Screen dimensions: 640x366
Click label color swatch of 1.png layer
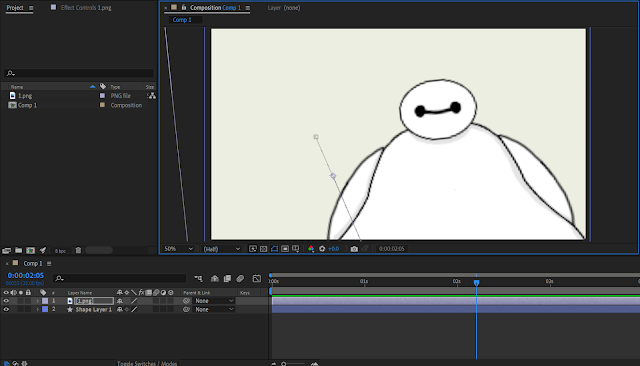(x=45, y=301)
